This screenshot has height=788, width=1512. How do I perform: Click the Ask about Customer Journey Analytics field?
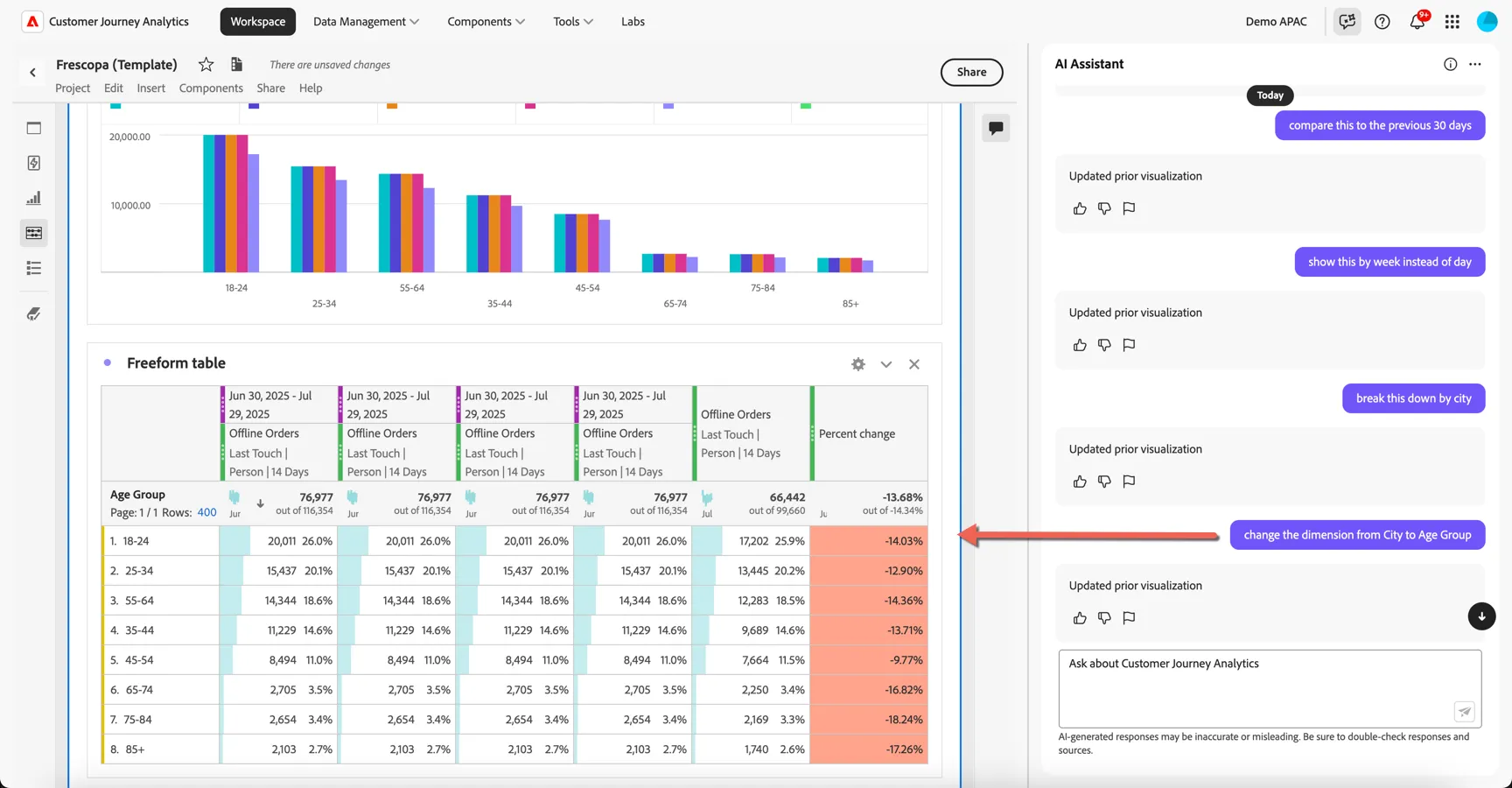coord(1270,688)
